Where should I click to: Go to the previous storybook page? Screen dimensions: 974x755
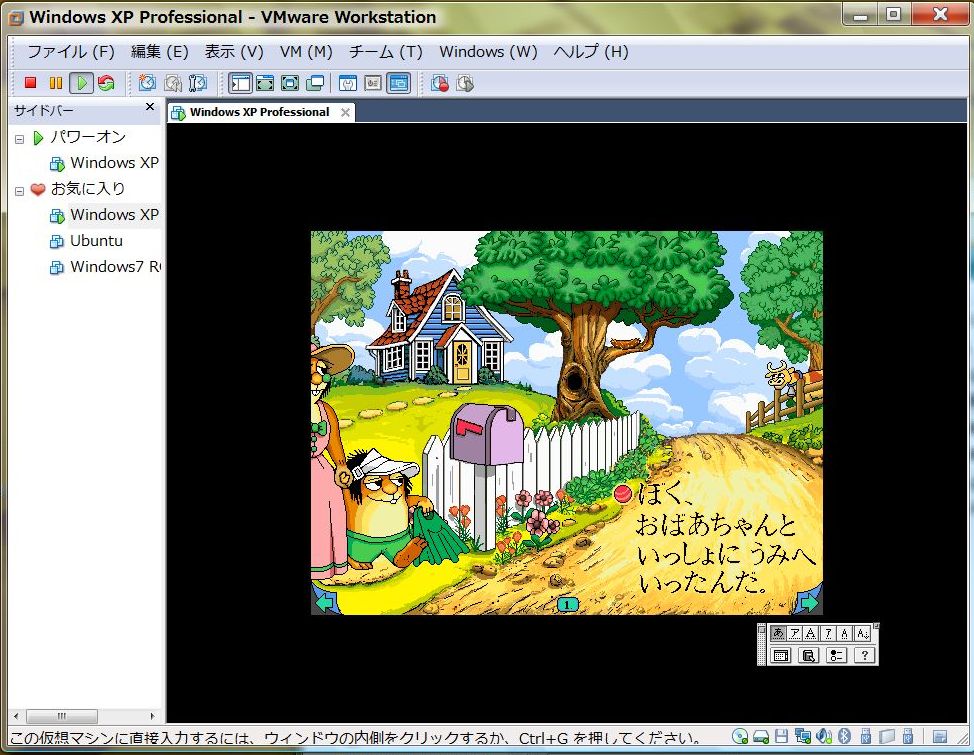(x=325, y=602)
